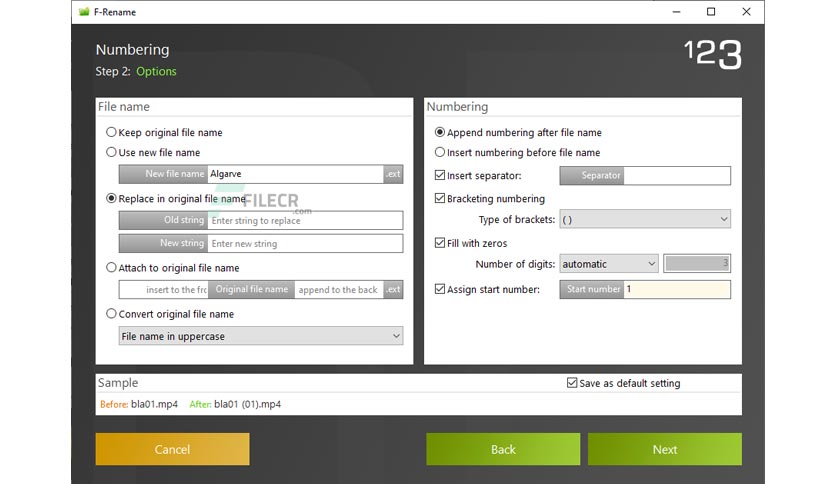The width and height of the screenshot is (836, 484).
Task: Click the Next button
Action: tap(665, 449)
